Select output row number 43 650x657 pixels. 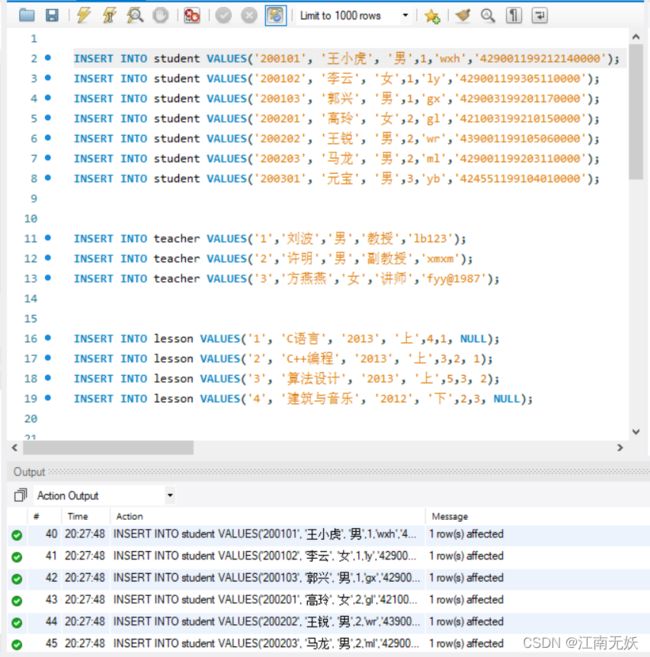coord(328,600)
